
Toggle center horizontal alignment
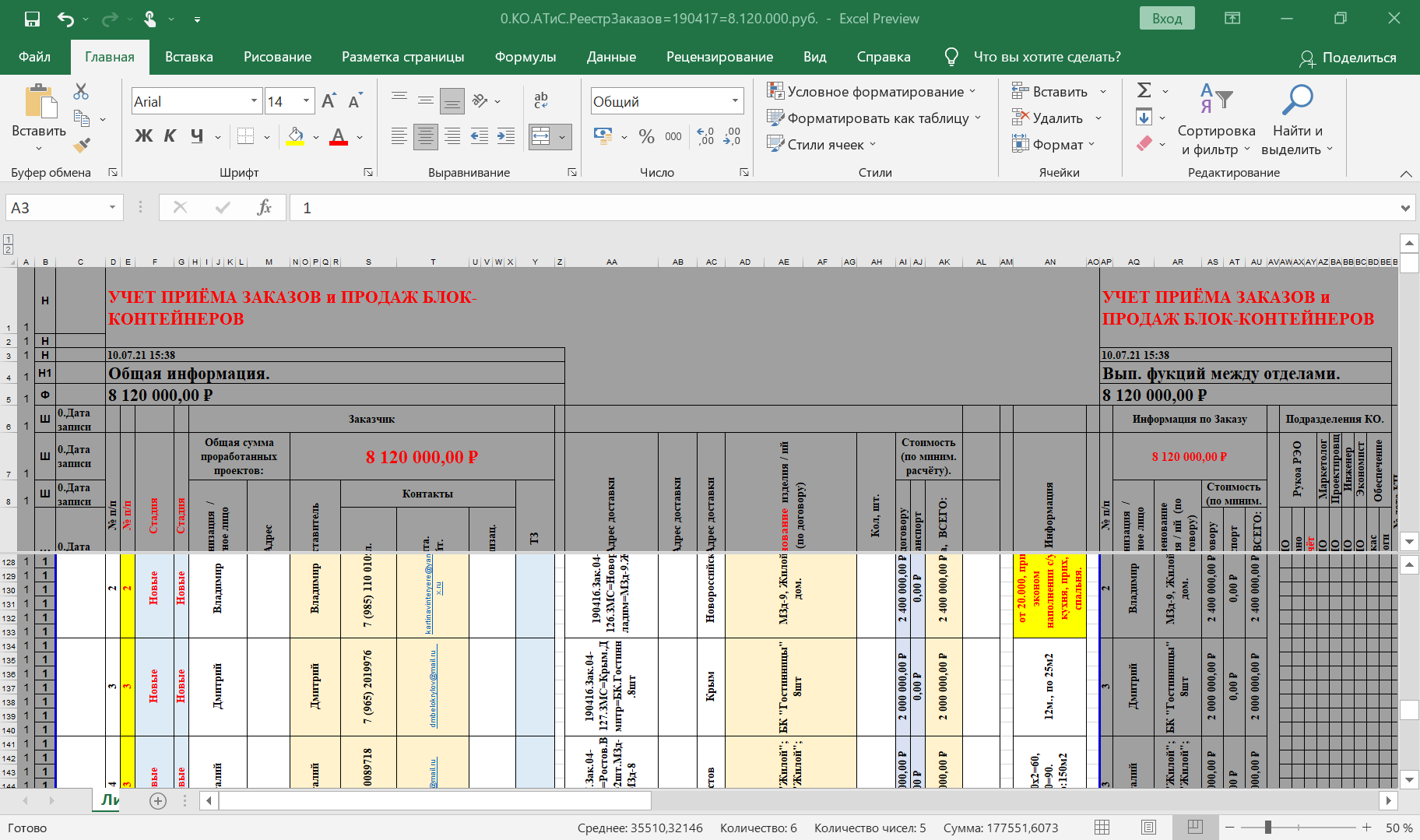[425, 136]
